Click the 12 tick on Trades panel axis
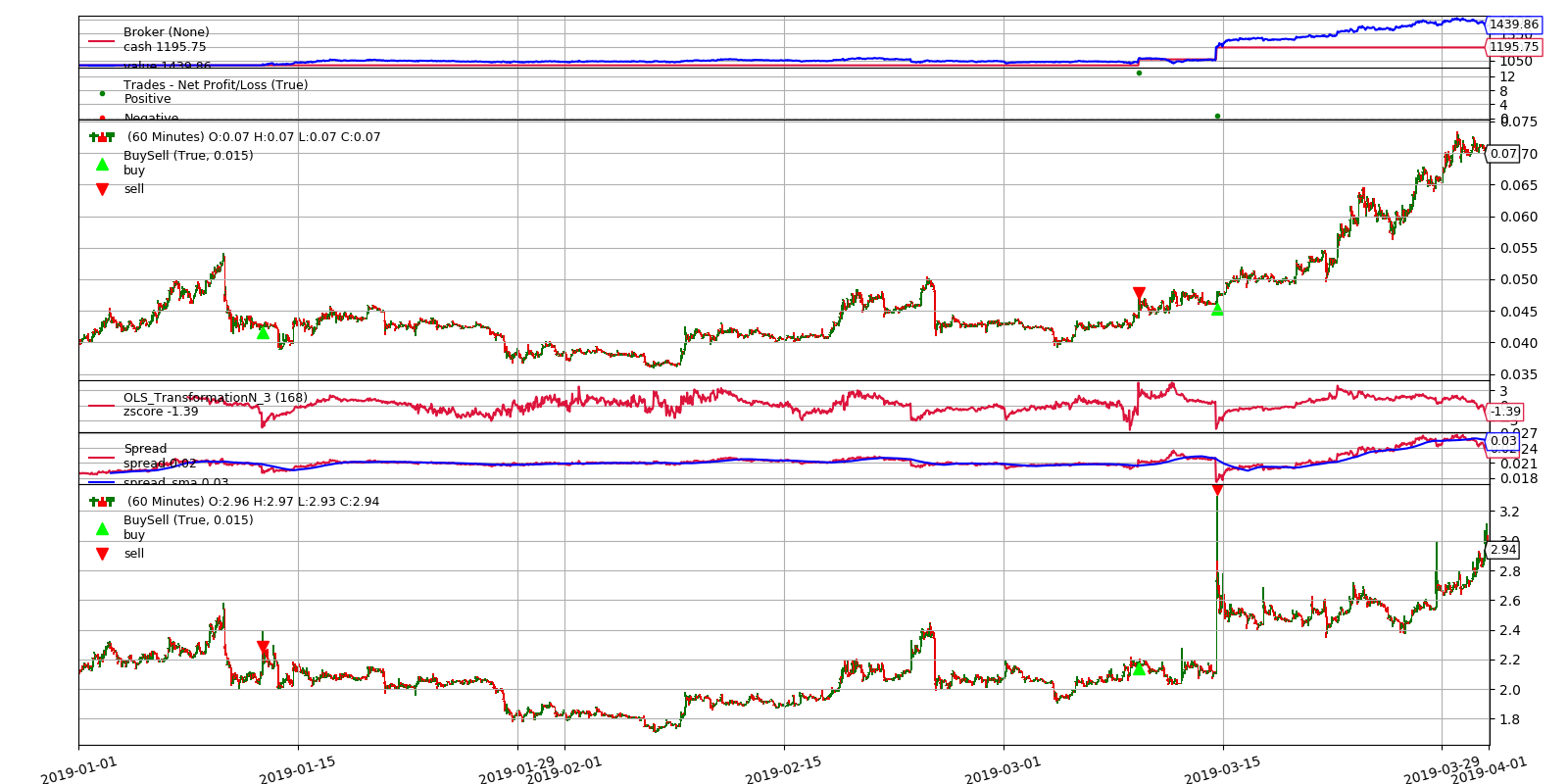 1507,76
